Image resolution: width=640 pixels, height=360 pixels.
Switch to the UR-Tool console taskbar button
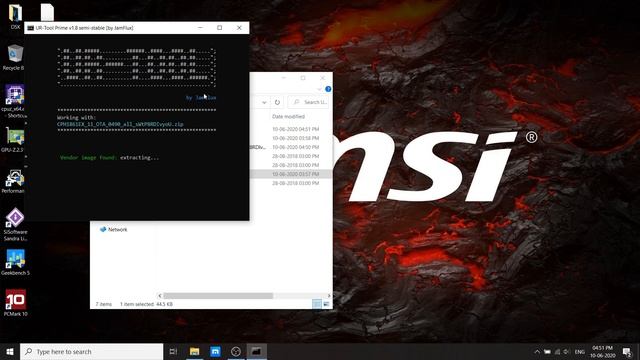256,351
